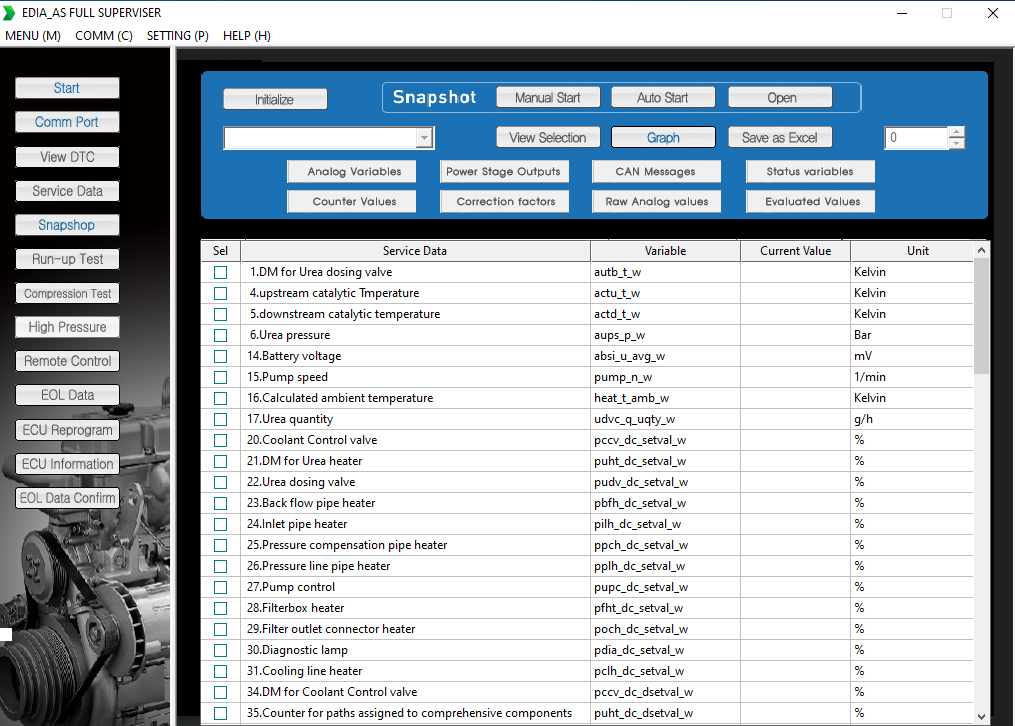Click the Auto Start snapshot button
The height and width of the screenshot is (726, 1015).
[663, 98]
